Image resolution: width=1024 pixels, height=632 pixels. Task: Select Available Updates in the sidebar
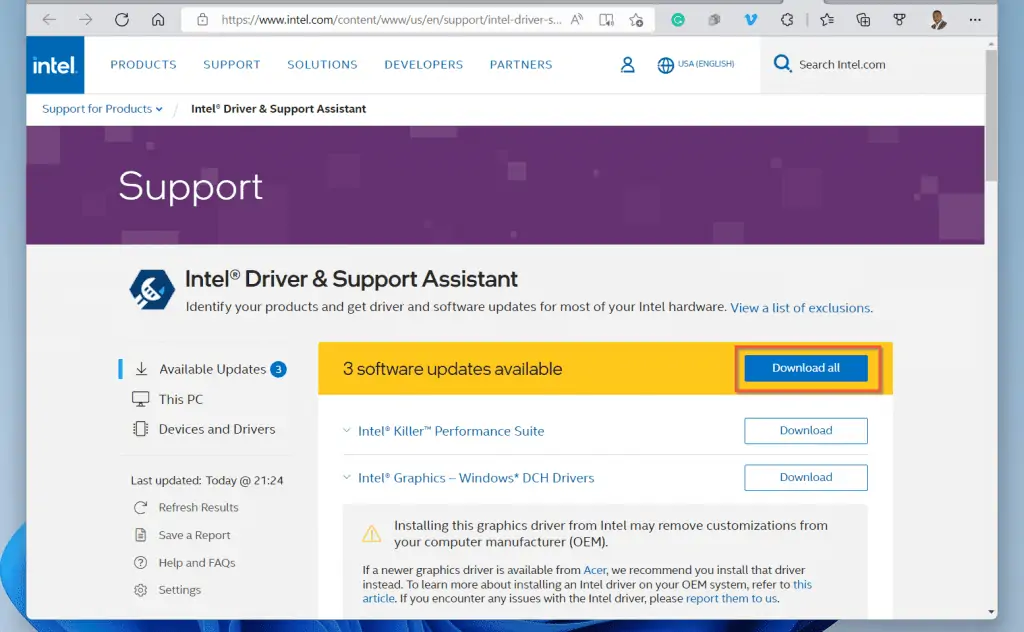(x=213, y=369)
